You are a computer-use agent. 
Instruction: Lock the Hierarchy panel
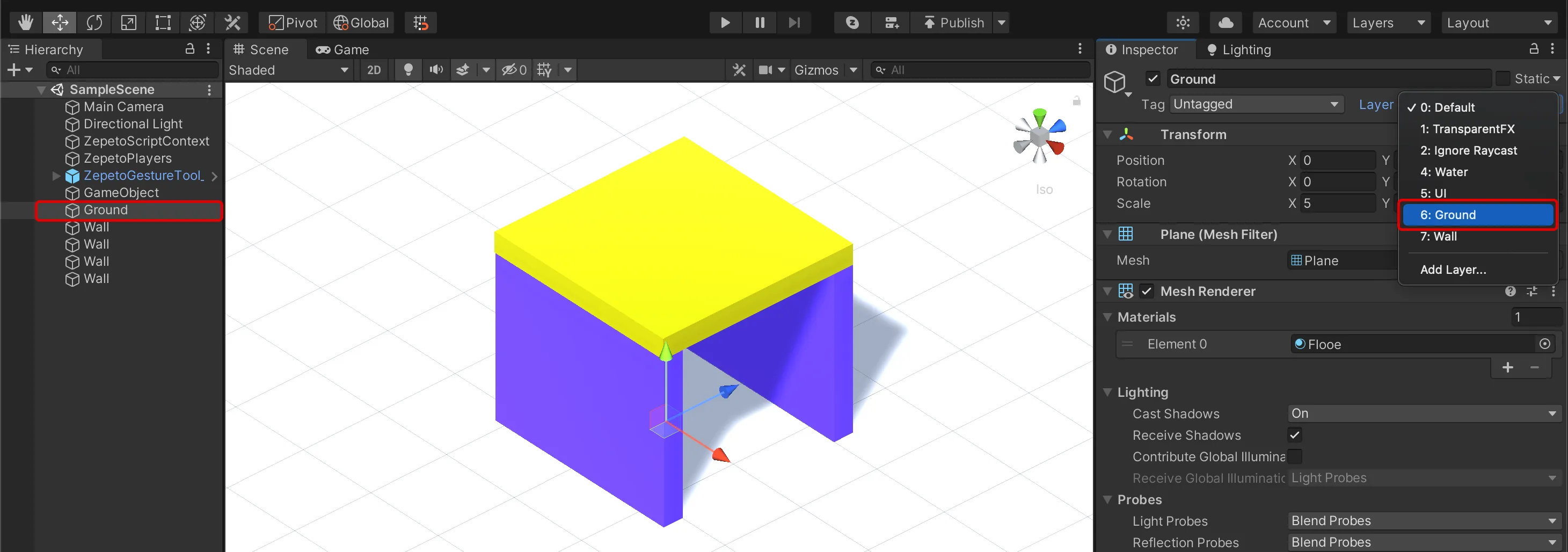click(x=190, y=49)
